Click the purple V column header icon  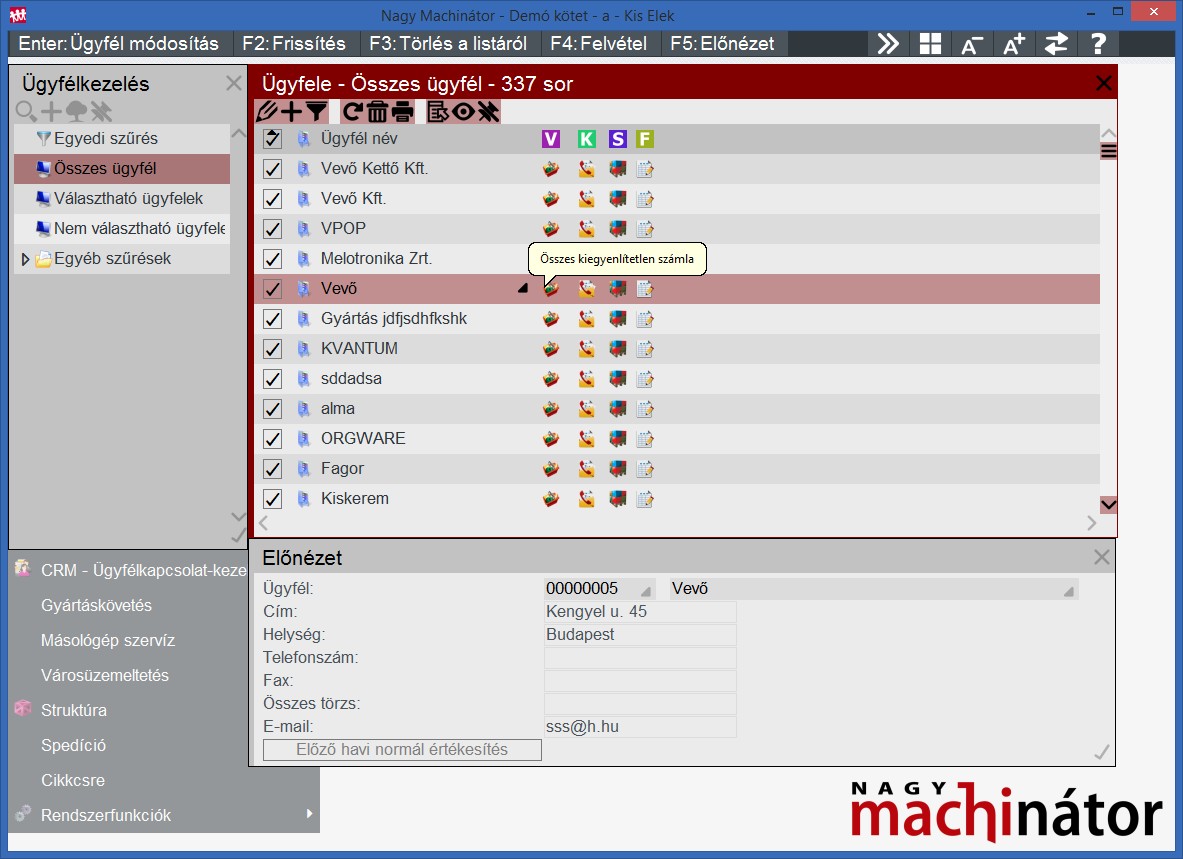tap(551, 139)
